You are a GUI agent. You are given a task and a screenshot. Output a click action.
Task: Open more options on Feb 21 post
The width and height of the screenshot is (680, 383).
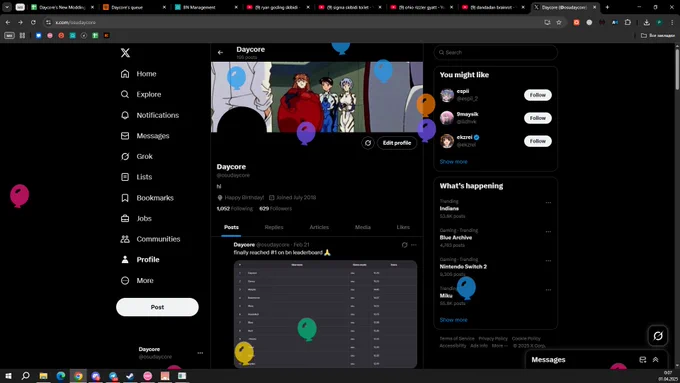tap(414, 245)
